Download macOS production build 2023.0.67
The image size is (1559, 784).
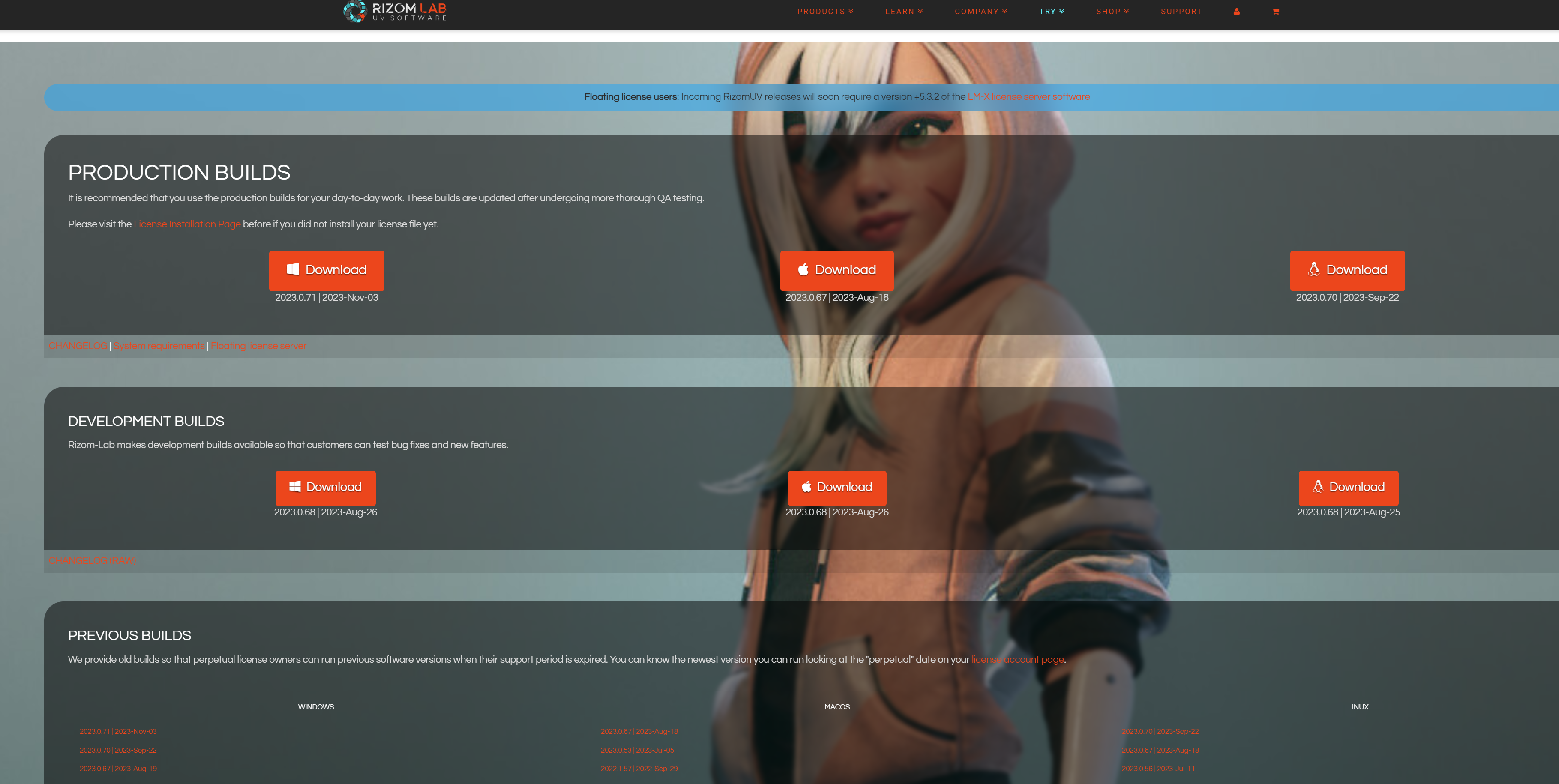(836, 270)
